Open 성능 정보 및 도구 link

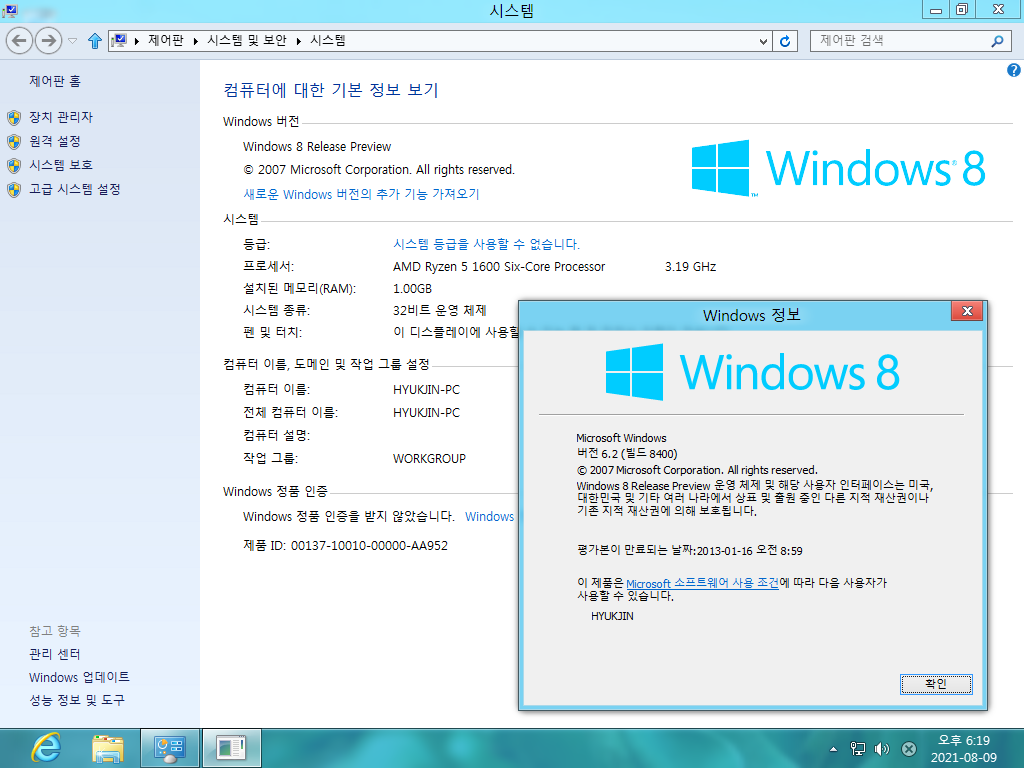tap(77, 700)
